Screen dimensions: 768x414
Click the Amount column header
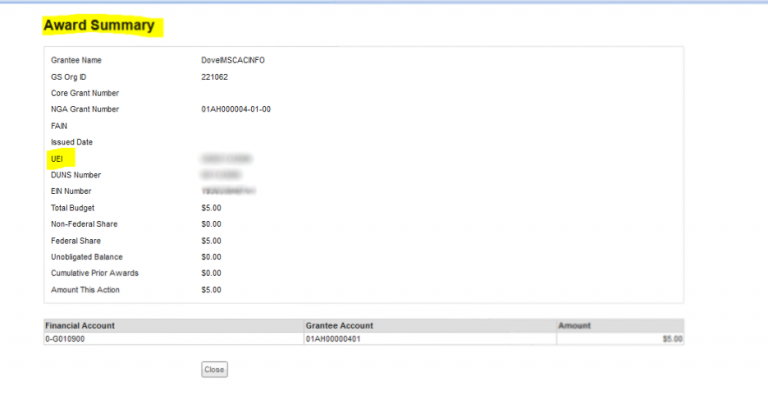click(575, 326)
